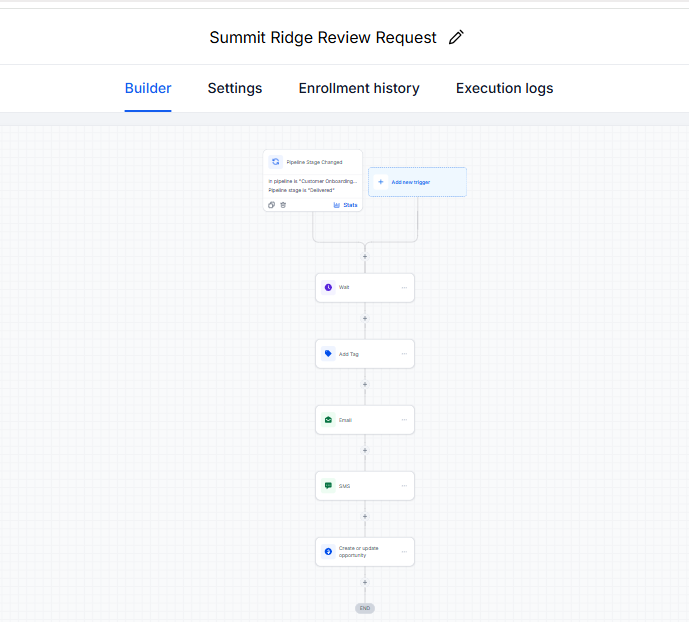
Task: Open the Settings tab
Action: 235,88
